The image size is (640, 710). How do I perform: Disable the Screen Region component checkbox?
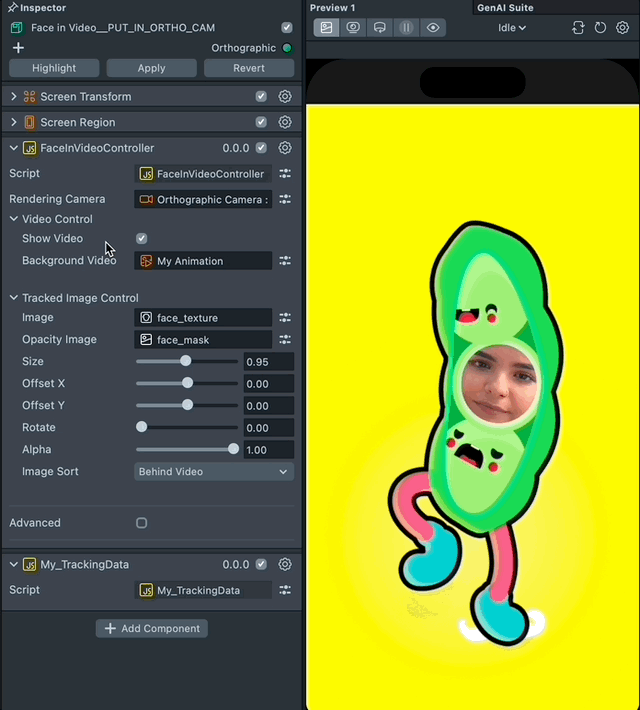pyautogui.click(x=261, y=122)
